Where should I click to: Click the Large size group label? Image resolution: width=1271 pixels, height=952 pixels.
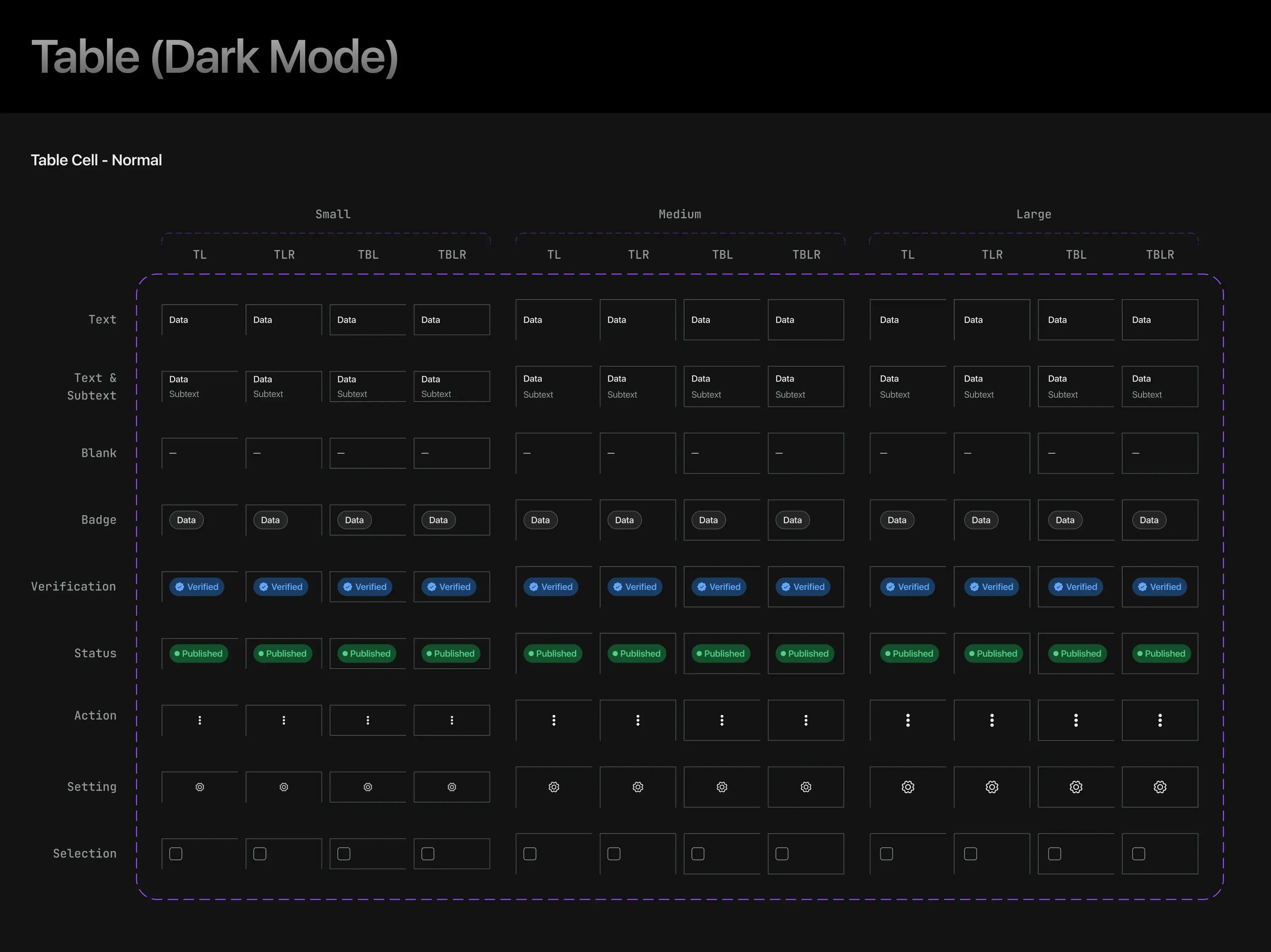pos(1034,214)
